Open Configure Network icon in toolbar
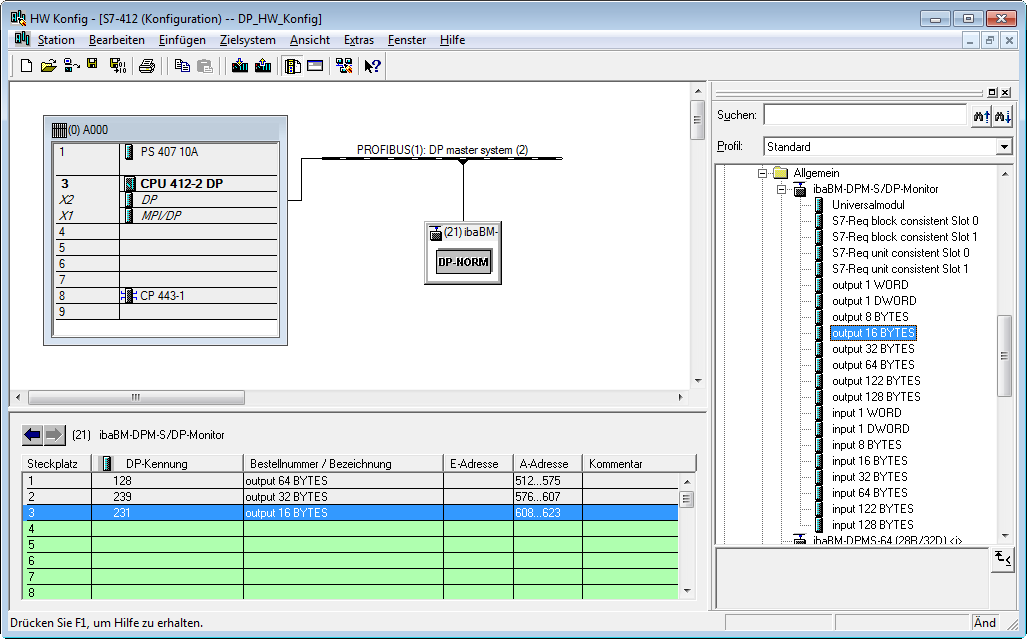1027x639 pixels. [344, 66]
